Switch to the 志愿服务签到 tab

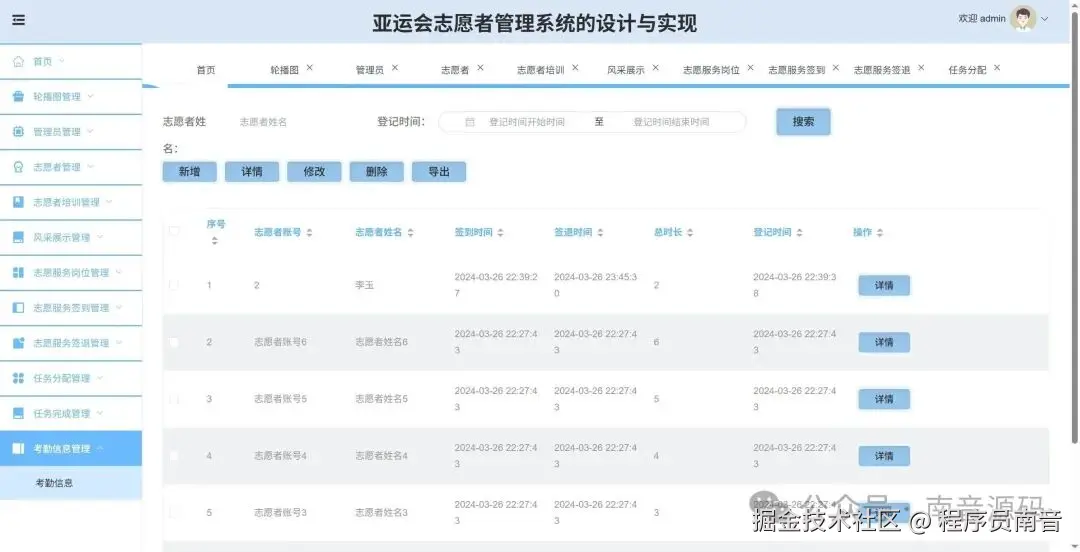[797, 70]
